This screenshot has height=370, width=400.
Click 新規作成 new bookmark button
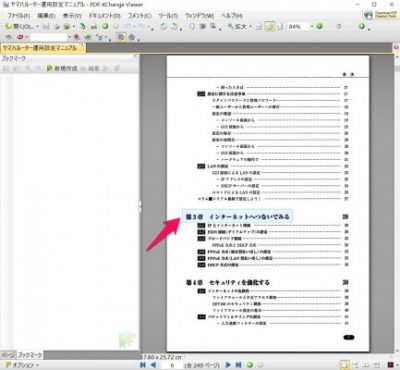tap(62, 68)
